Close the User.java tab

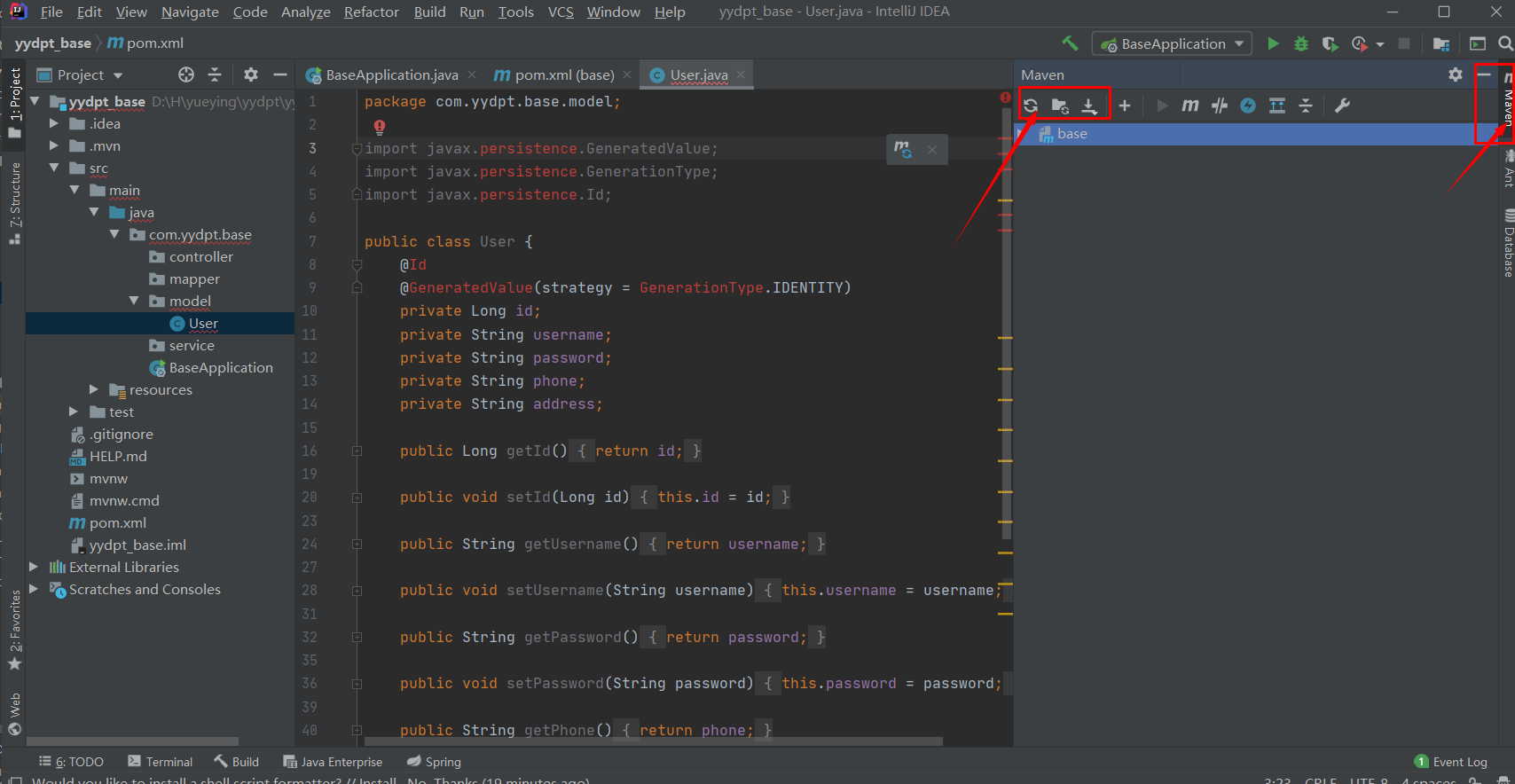click(x=741, y=75)
